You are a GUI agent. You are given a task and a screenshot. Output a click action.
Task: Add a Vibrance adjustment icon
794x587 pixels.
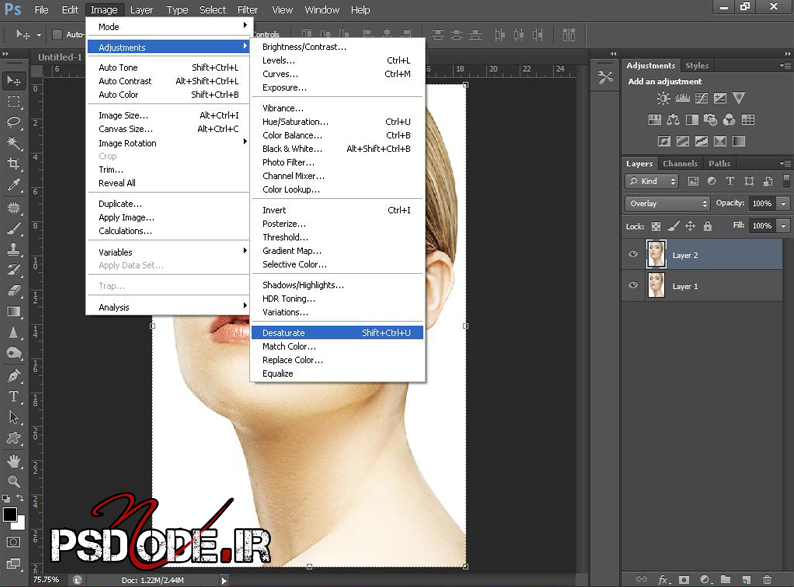[739, 98]
